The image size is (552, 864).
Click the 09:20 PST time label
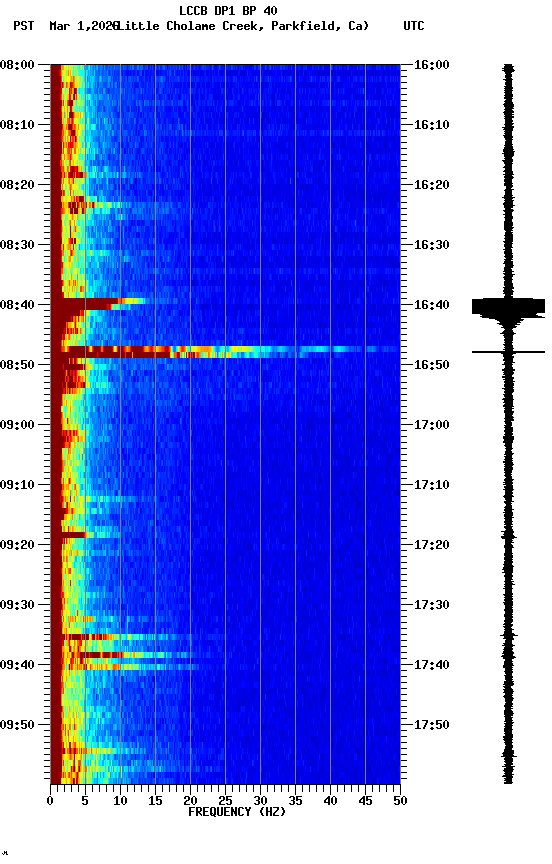pos(17,545)
